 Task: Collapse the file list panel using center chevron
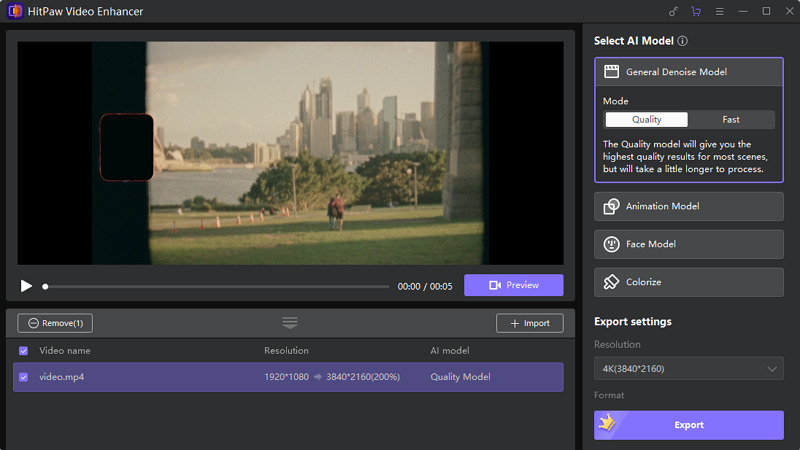[290, 323]
